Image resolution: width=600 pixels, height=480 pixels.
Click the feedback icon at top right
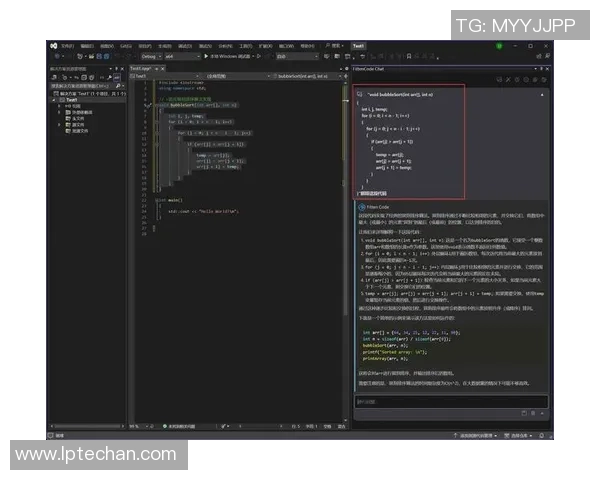(548, 56)
